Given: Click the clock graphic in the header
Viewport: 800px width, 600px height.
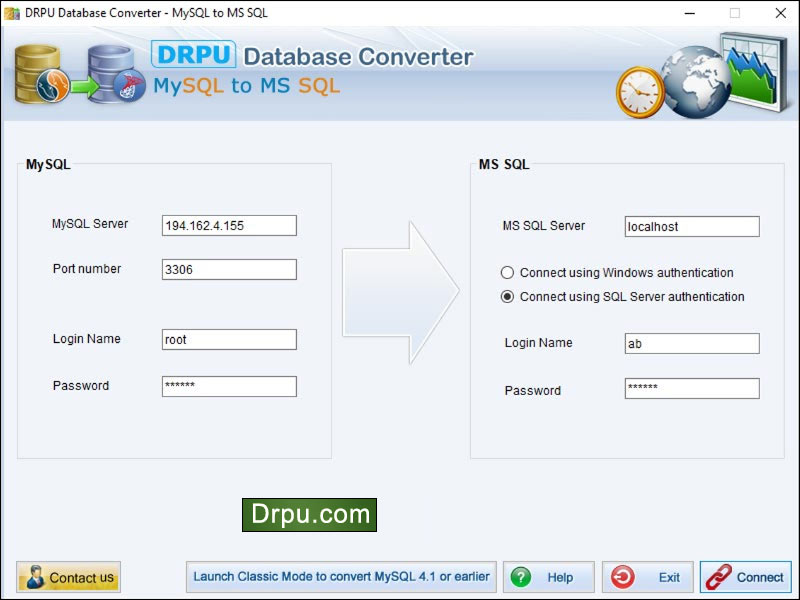Looking at the screenshot, I should (x=638, y=88).
